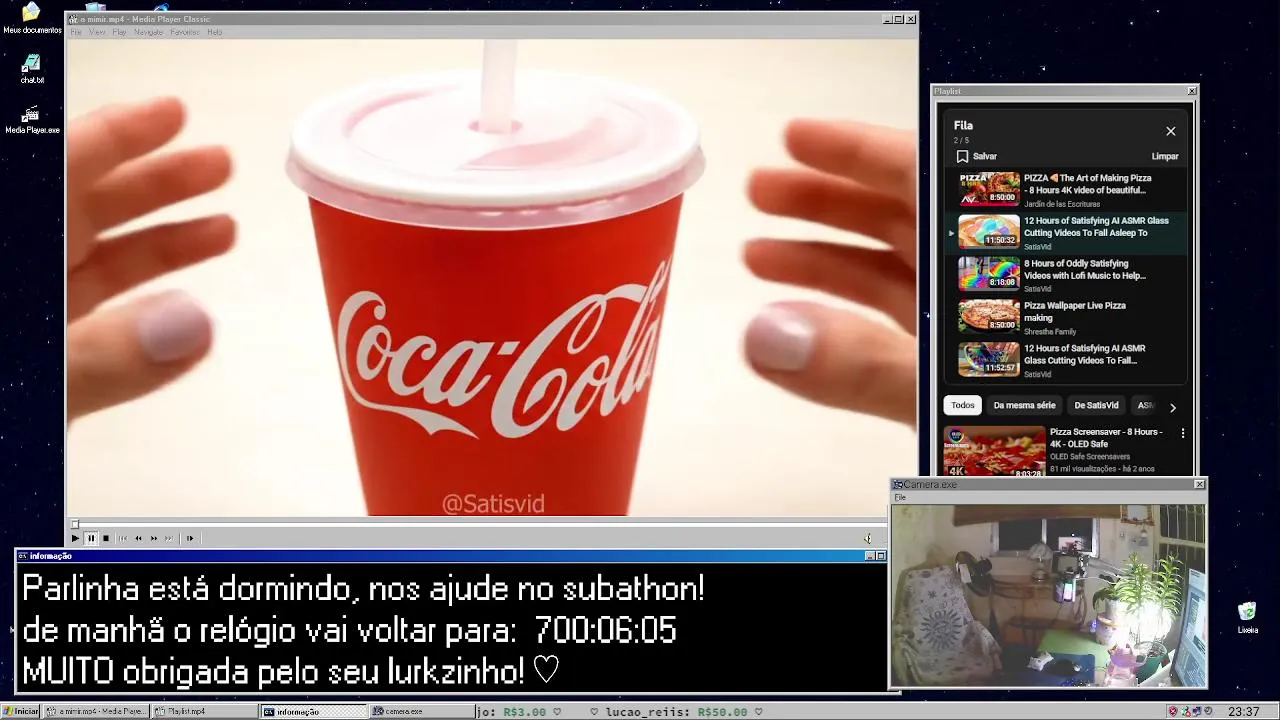The width and height of the screenshot is (1280, 720).
Task: Click 'Pizza Wallpaper Live Pizza making' title
Action: (x=1075, y=312)
